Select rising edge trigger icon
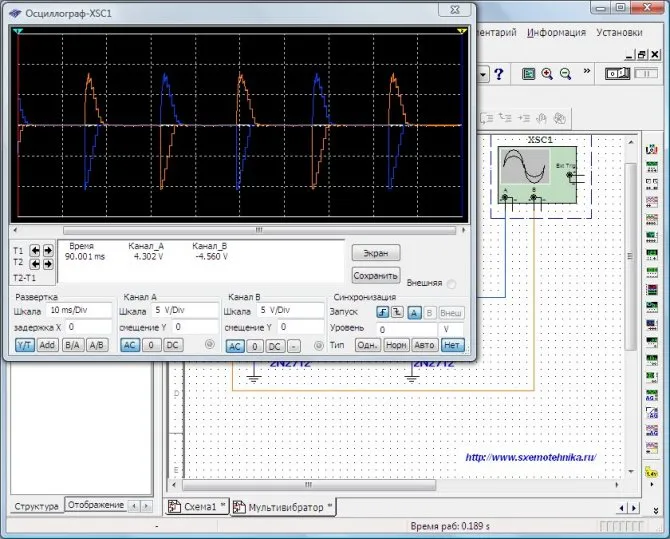Image resolution: width=670 pixels, height=539 pixels. [x=382, y=312]
